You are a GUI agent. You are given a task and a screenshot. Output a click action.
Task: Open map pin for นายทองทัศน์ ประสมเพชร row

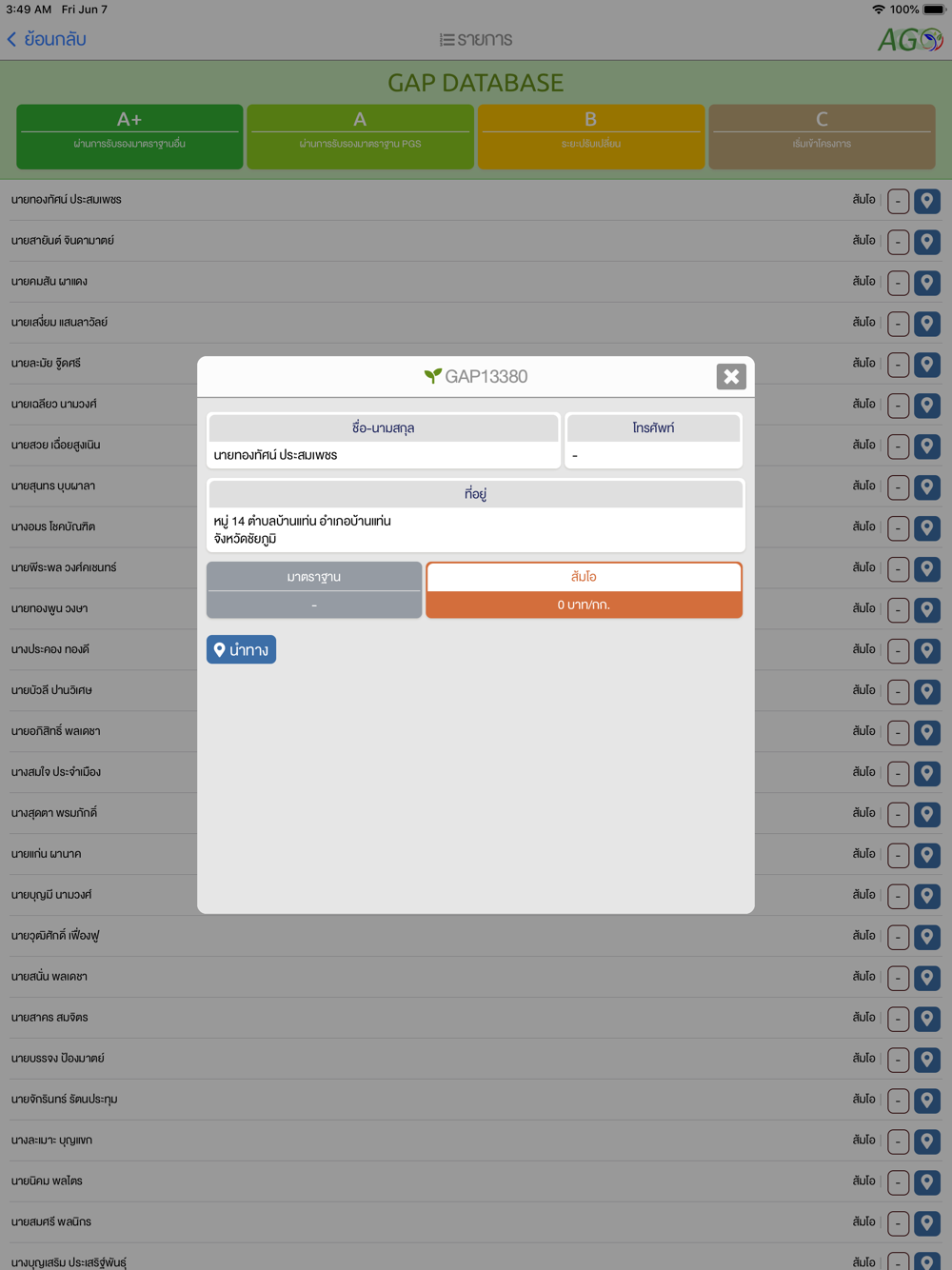tap(927, 201)
